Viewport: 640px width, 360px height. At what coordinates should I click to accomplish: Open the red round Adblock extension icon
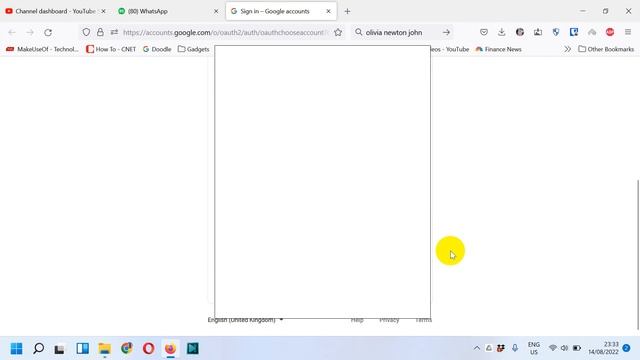click(610, 32)
